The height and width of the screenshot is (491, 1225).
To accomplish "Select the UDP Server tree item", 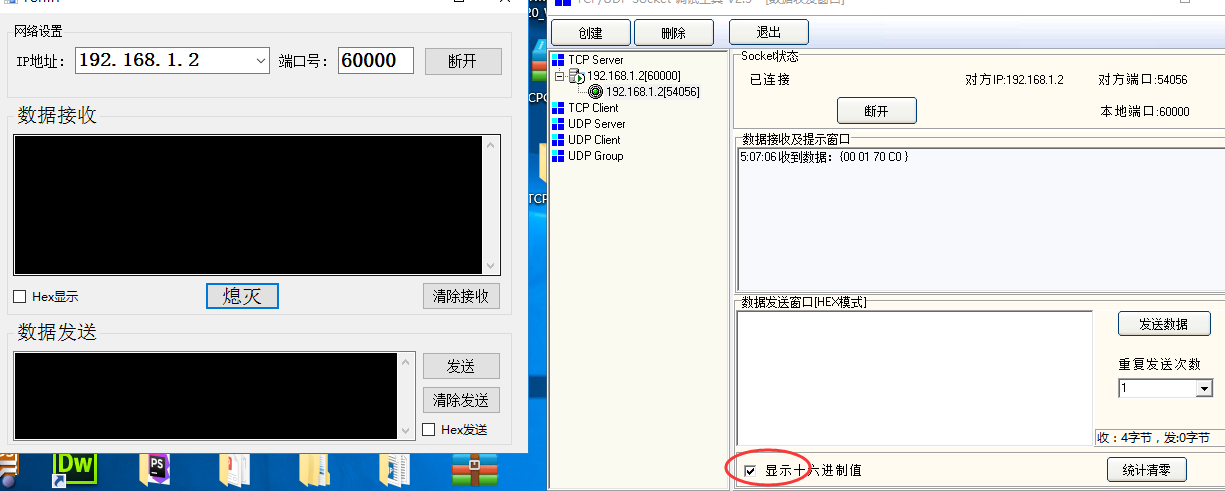I will (597, 124).
